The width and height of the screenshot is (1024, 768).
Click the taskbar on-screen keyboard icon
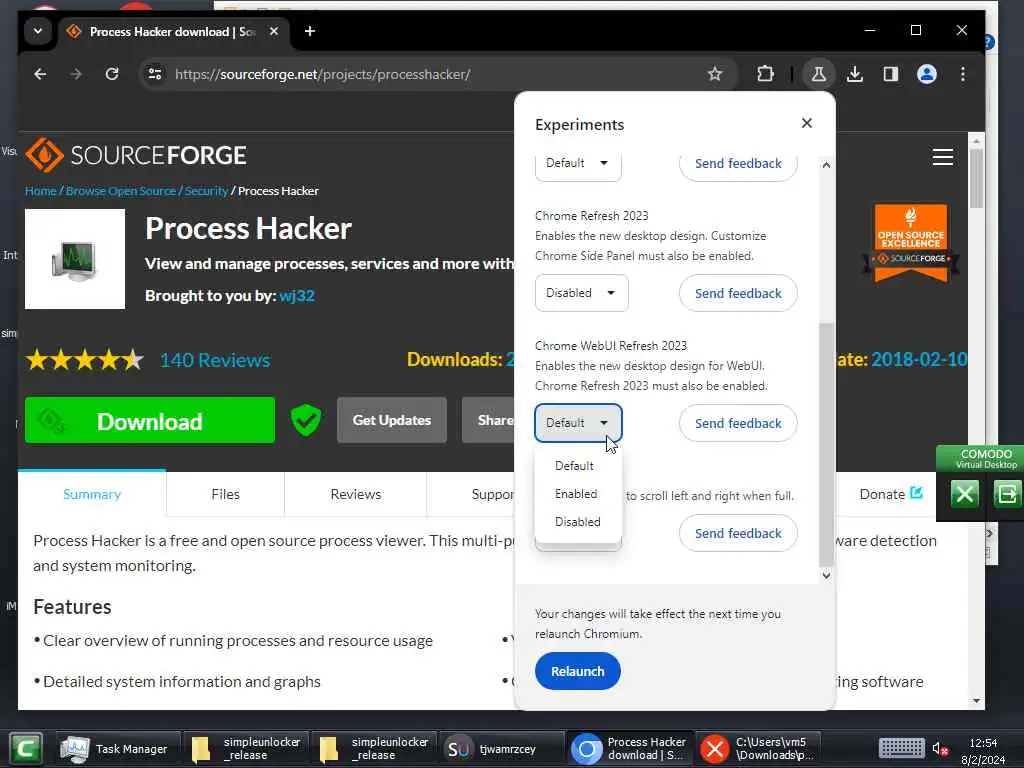click(x=901, y=748)
